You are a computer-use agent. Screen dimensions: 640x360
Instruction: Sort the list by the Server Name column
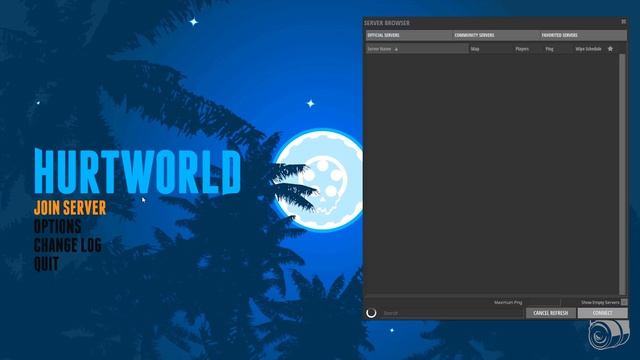(x=417, y=49)
